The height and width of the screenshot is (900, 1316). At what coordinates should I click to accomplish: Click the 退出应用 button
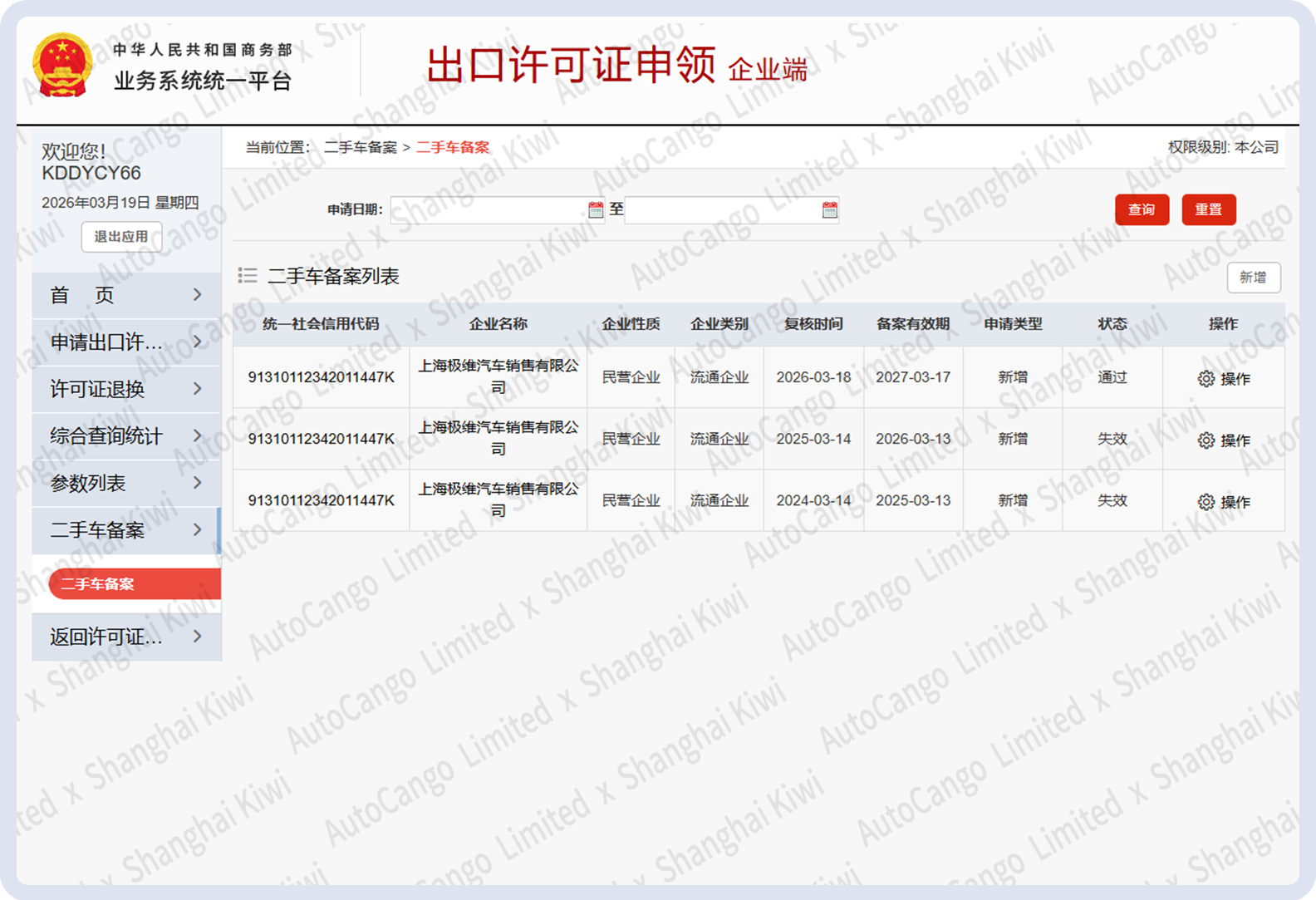tap(121, 237)
